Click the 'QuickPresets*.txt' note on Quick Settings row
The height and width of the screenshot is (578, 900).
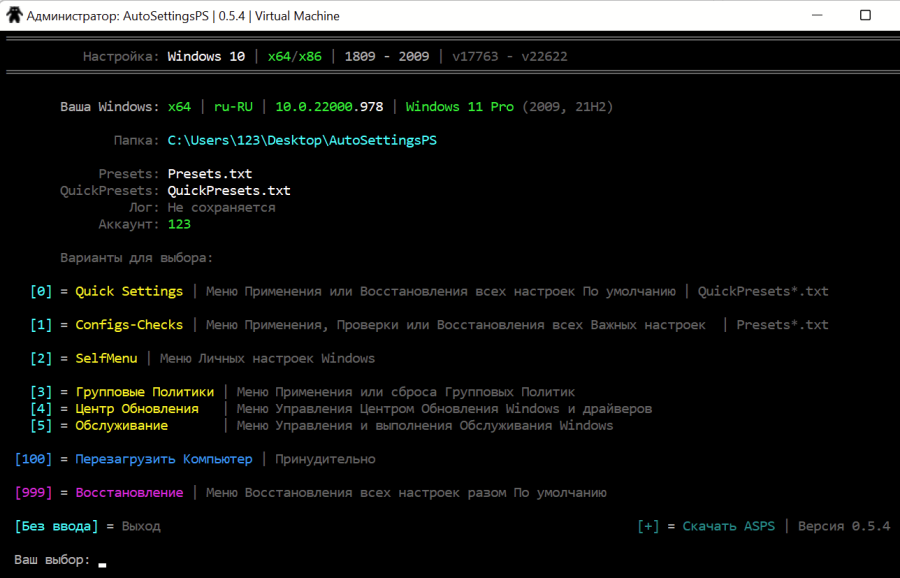click(763, 292)
